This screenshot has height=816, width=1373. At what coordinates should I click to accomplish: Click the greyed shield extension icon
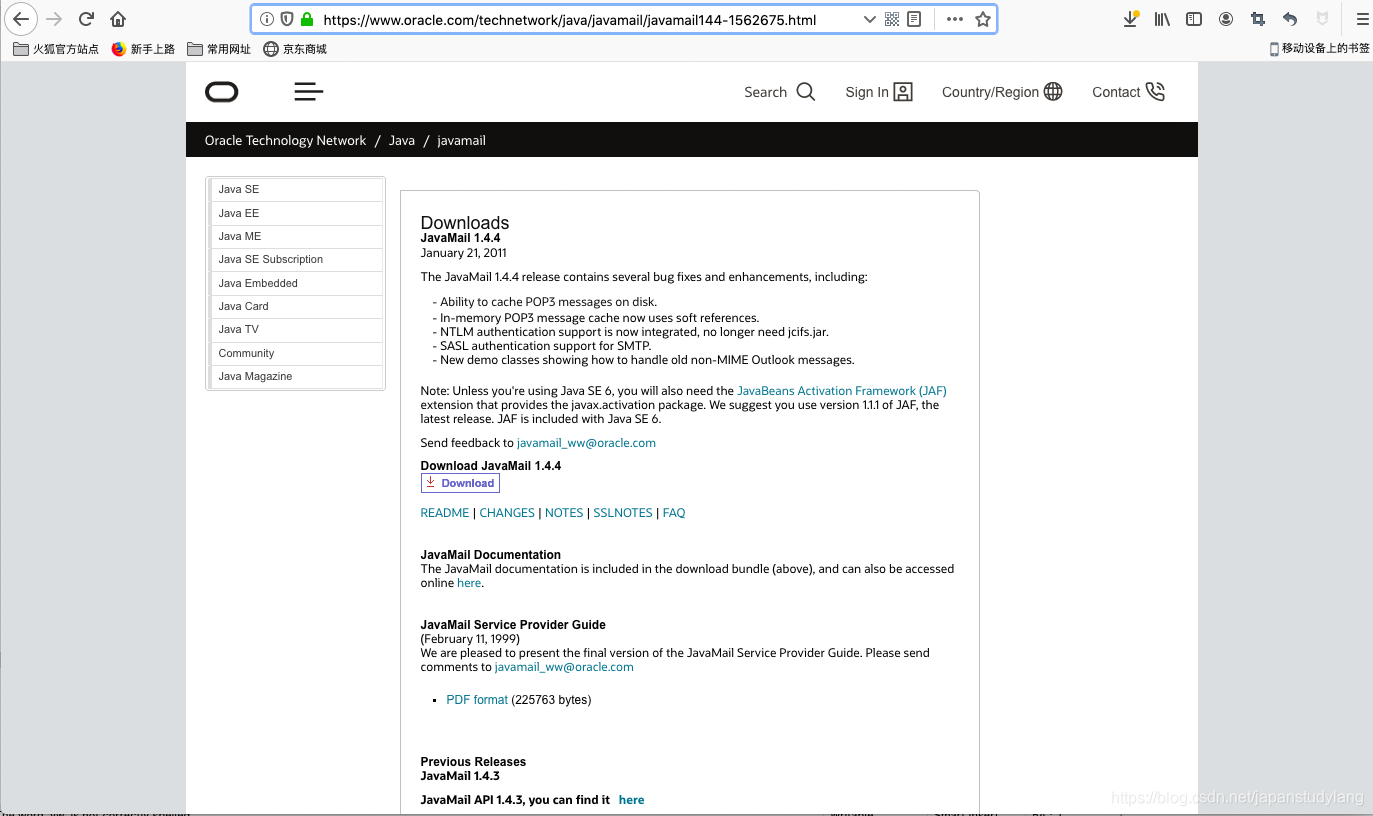[1322, 19]
